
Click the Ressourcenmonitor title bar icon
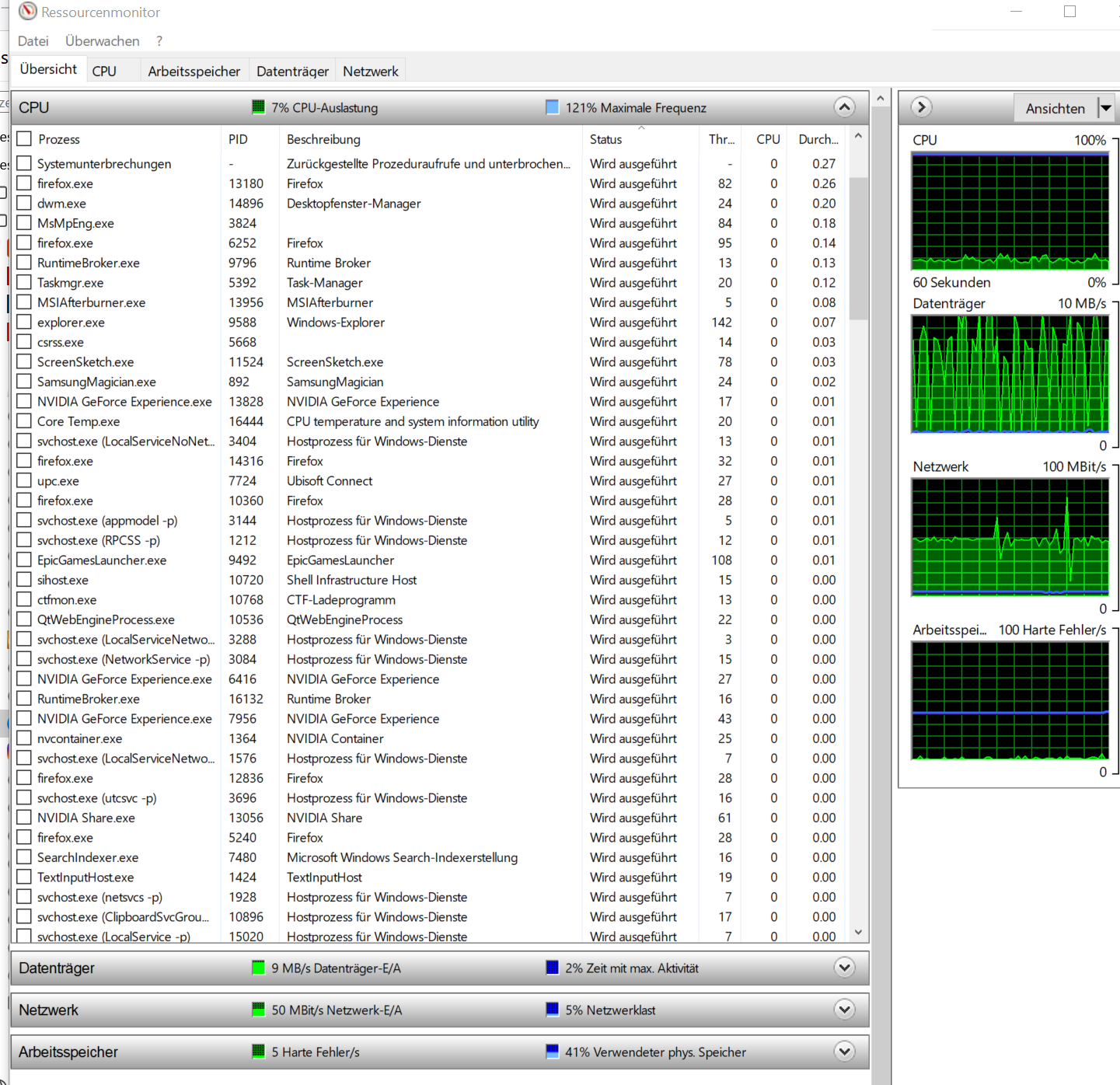(26, 11)
